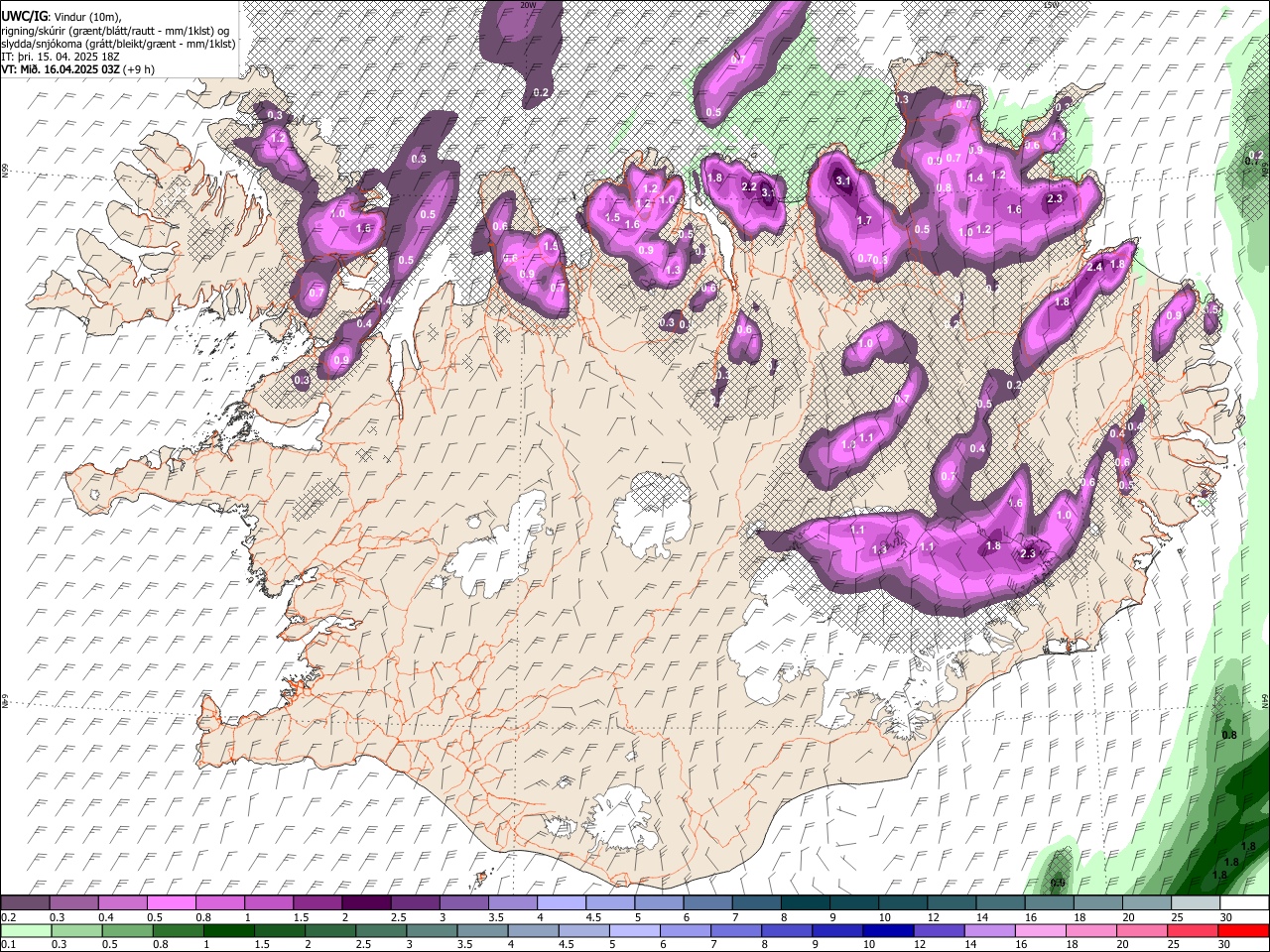The image size is (1270, 952).
Task: Click the 'IT: þri. 15. 04. 2025 18Z' line
Action: point(61,57)
